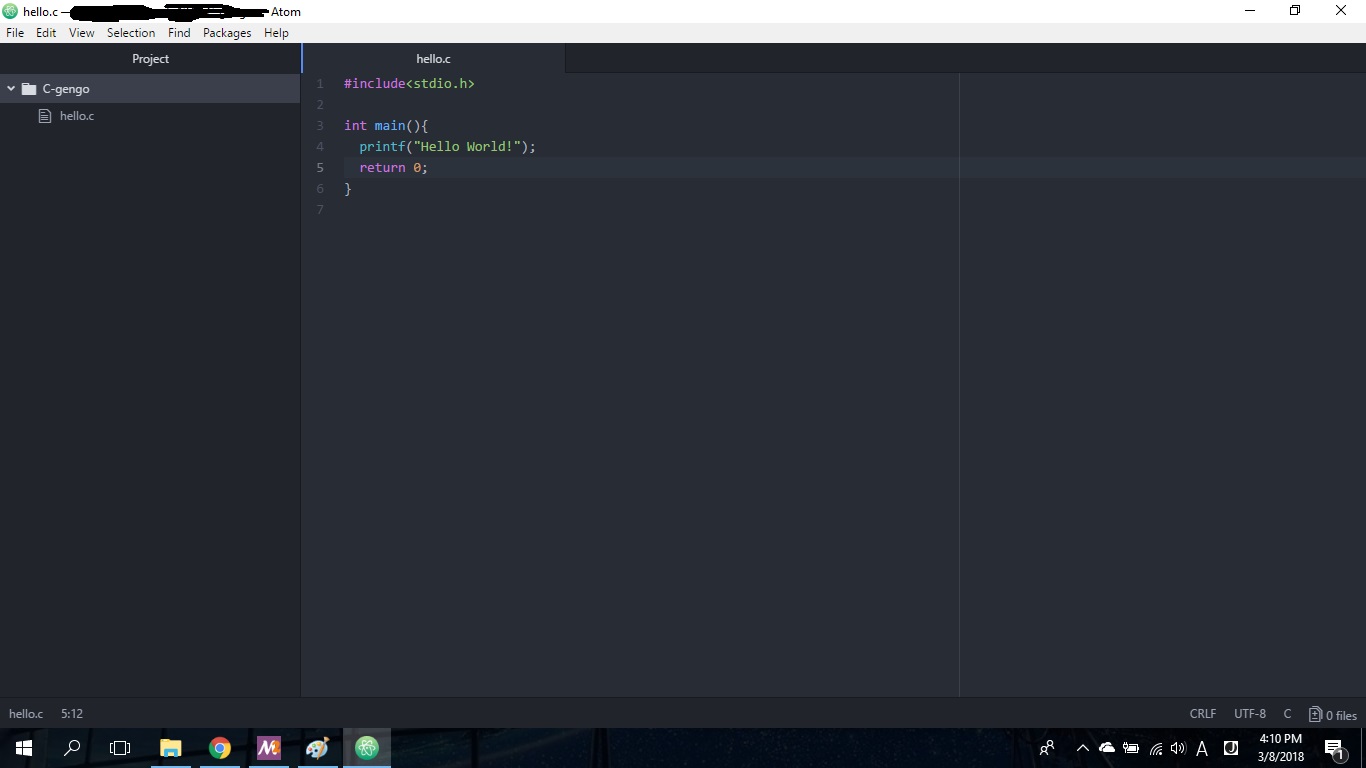The width and height of the screenshot is (1366, 768).
Task: Click the hello.c editor tab
Action: 433,59
